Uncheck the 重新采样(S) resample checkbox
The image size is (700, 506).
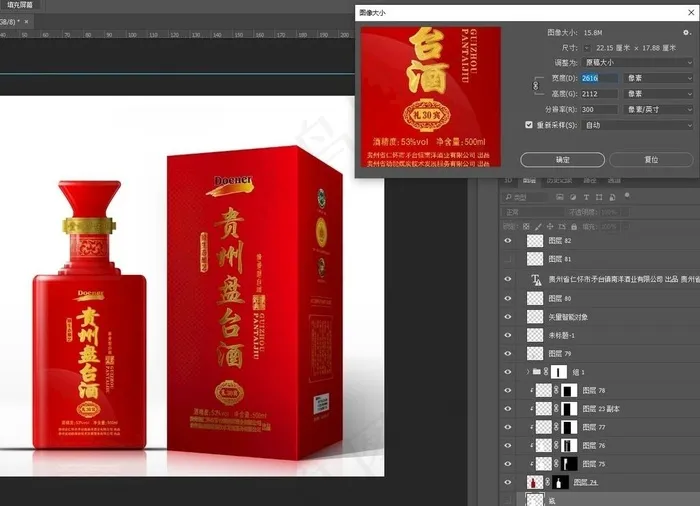(529, 125)
